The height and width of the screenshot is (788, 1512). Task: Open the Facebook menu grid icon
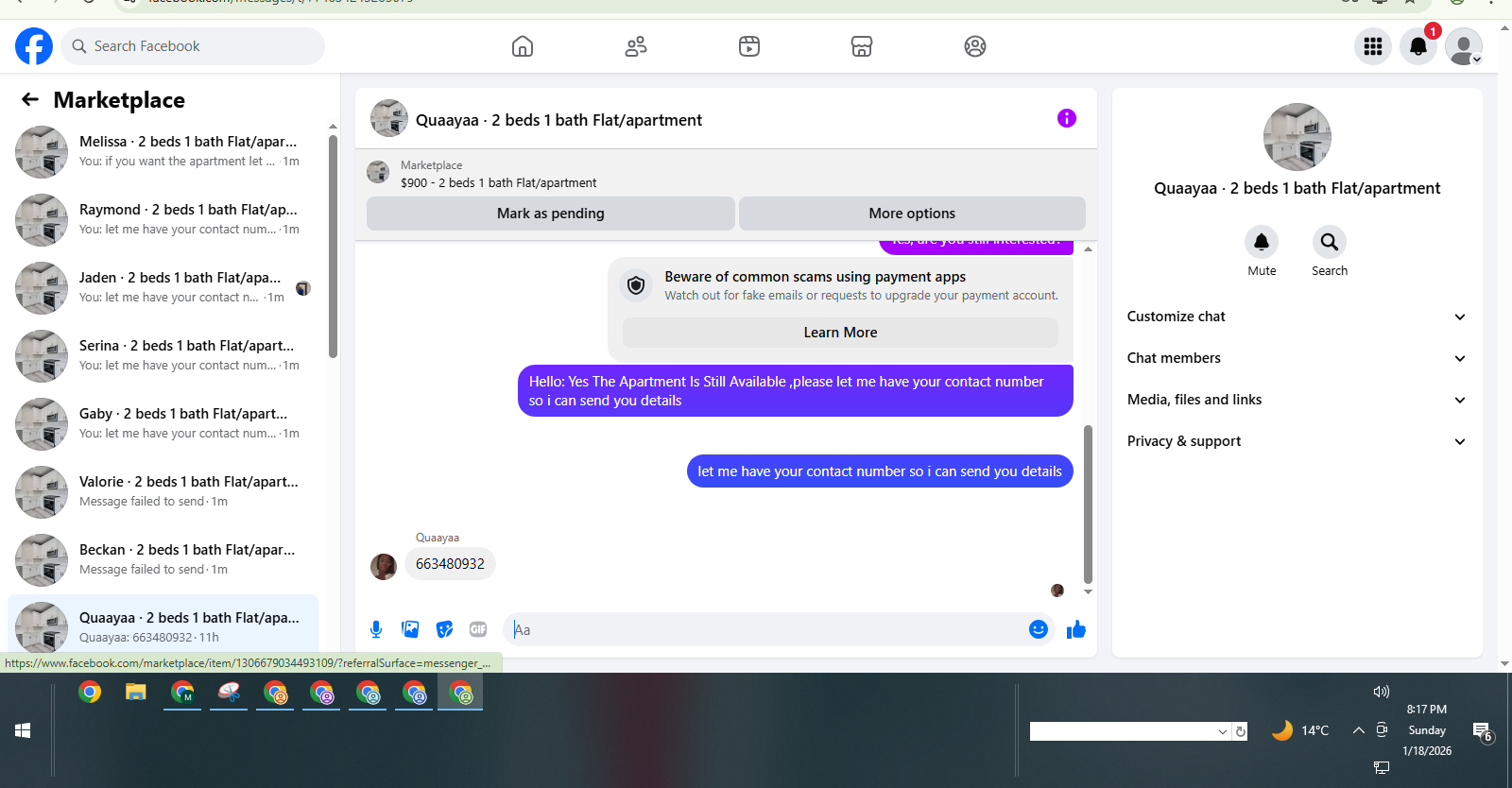(1373, 46)
